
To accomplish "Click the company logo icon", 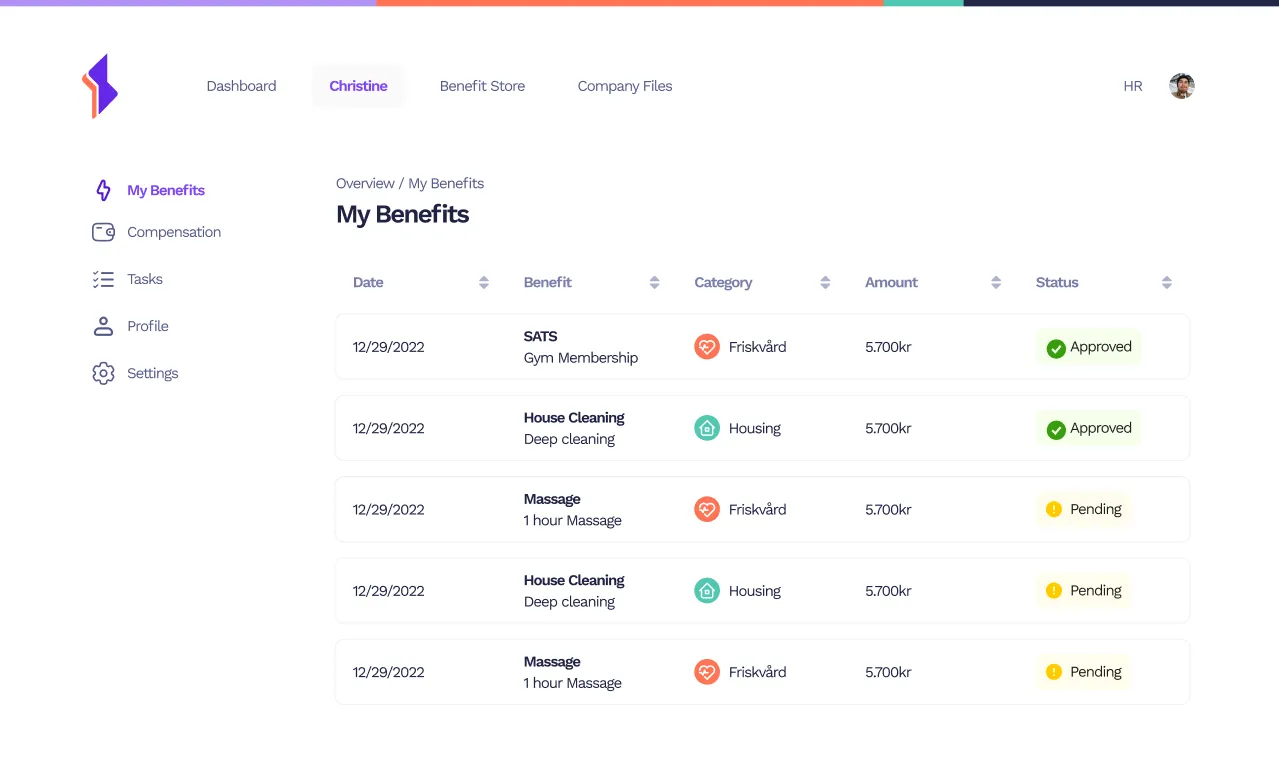I will click(x=100, y=86).
